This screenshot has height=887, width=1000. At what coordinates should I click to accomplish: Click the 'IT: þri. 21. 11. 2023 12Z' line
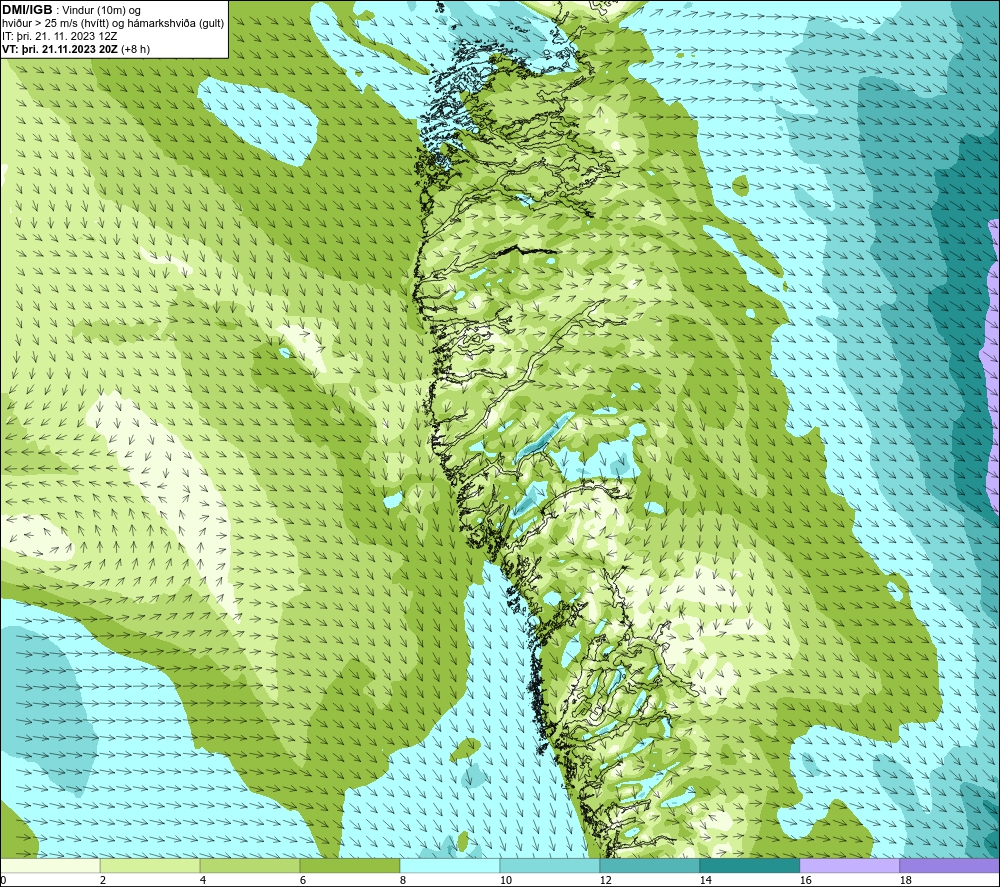[x=60, y=36]
